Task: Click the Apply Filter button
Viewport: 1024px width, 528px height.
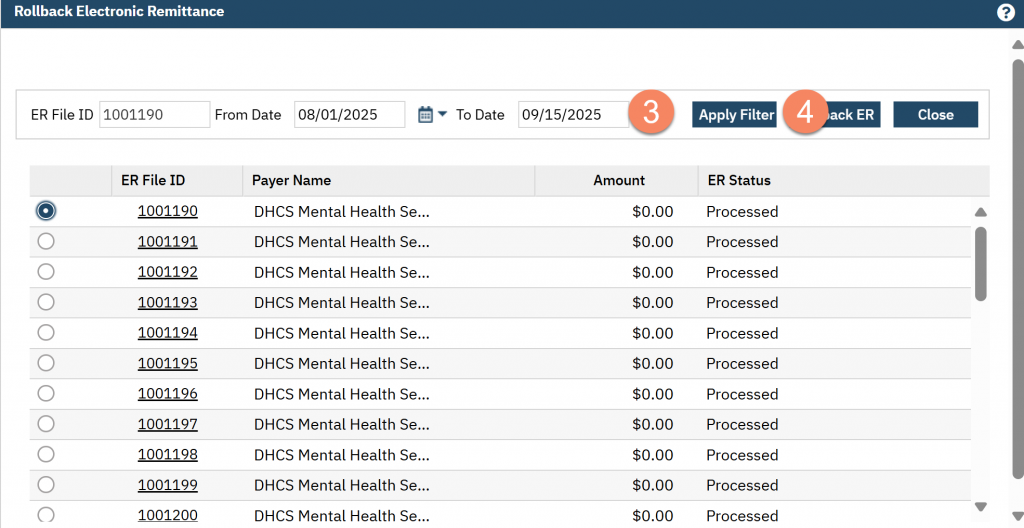Action: point(735,115)
